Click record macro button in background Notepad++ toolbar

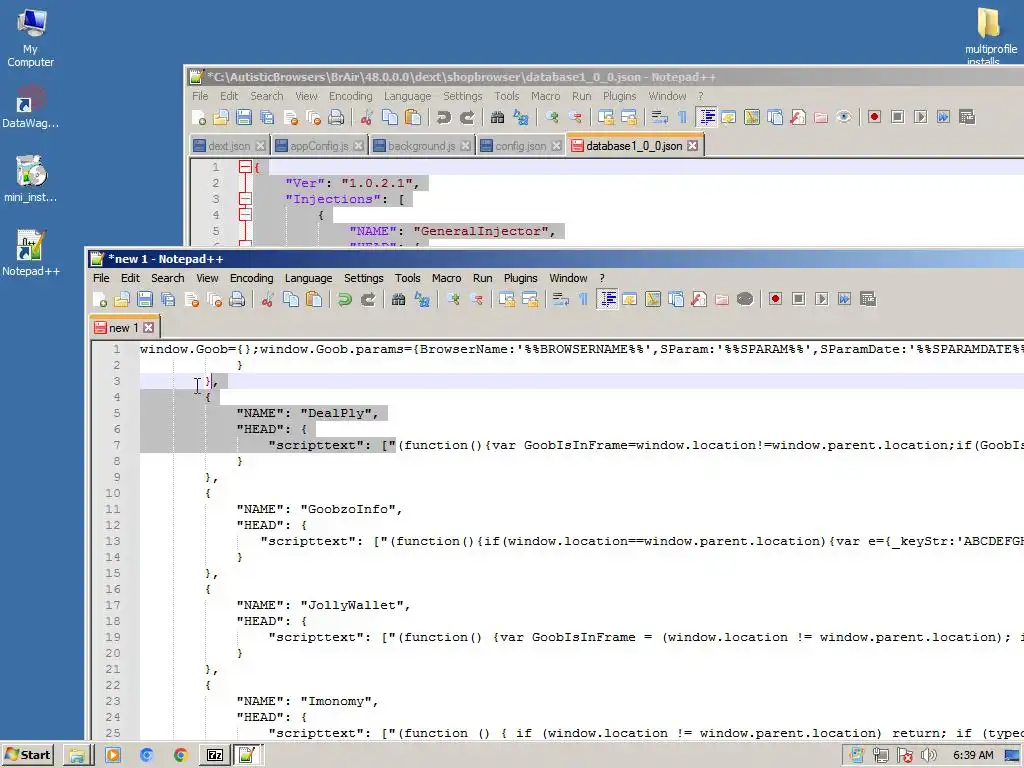point(874,117)
